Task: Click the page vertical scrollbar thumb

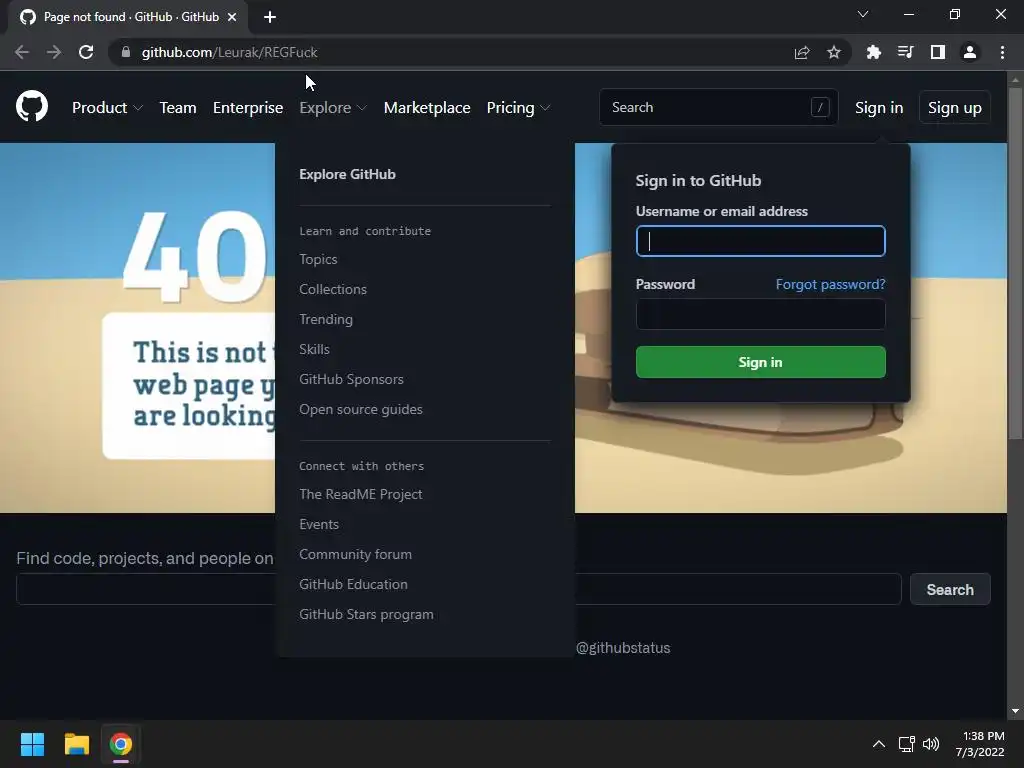Action: point(1015,261)
